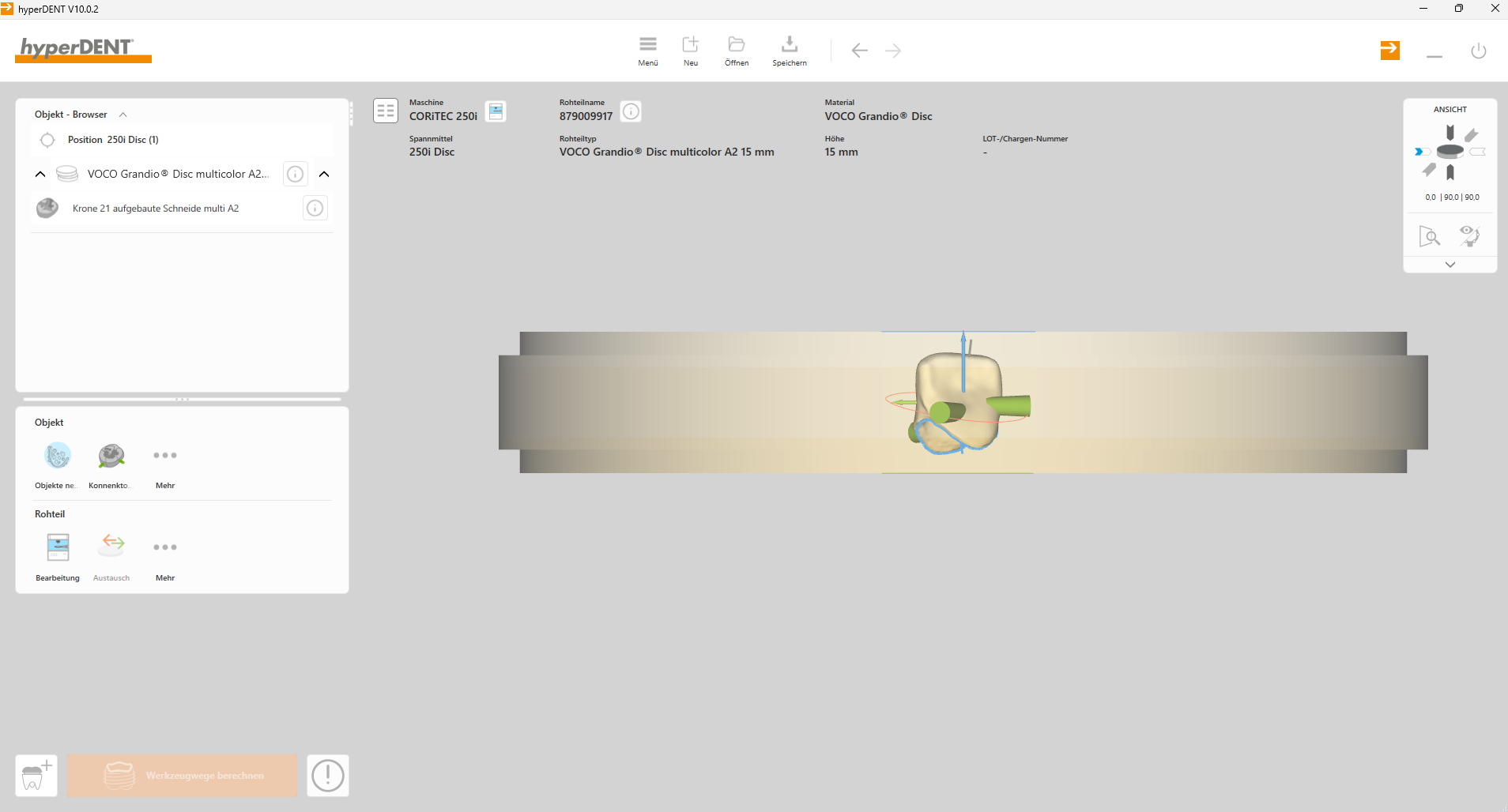Click Position 250i Disc (1) label

click(113, 140)
